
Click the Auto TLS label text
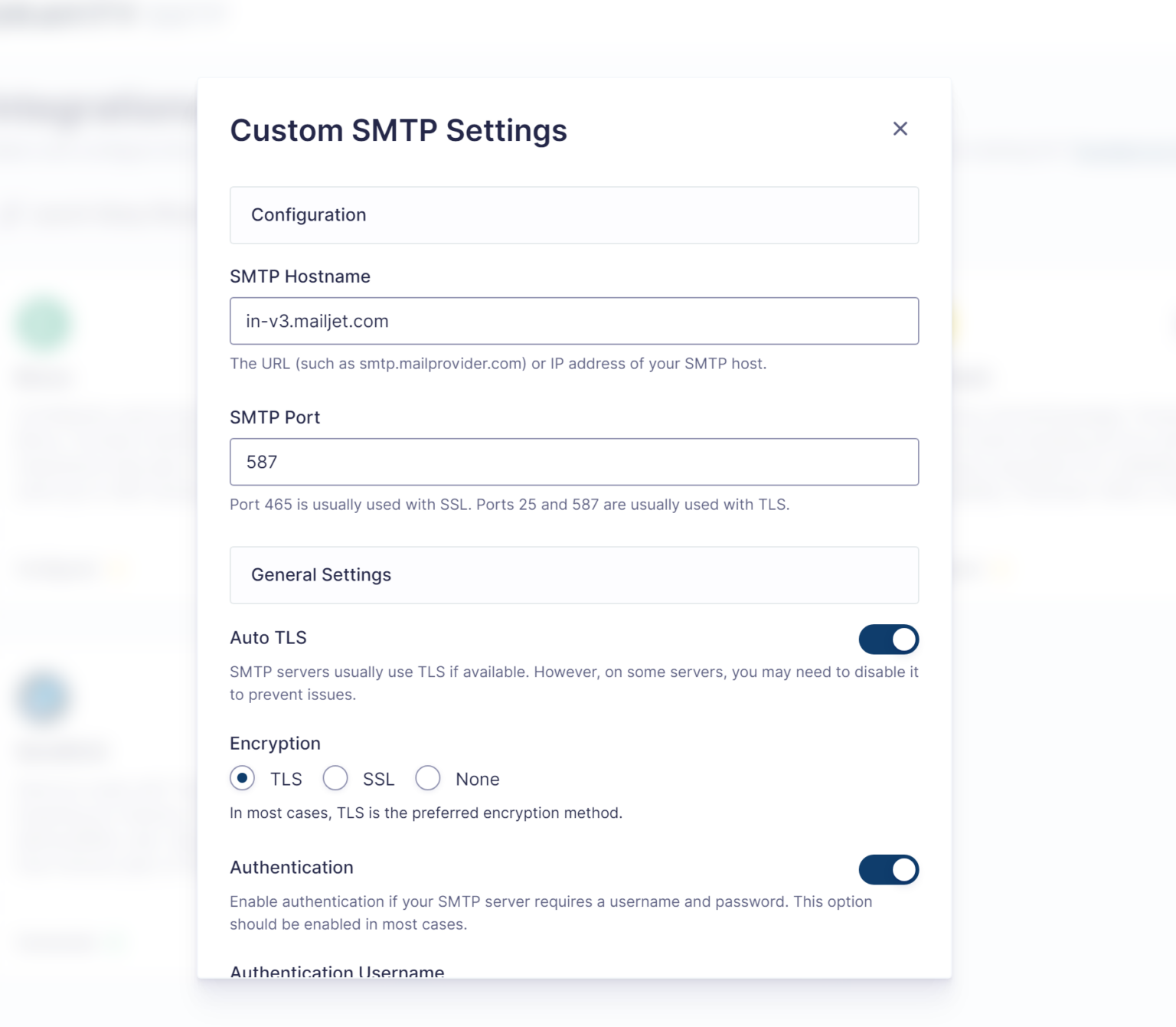click(x=268, y=637)
